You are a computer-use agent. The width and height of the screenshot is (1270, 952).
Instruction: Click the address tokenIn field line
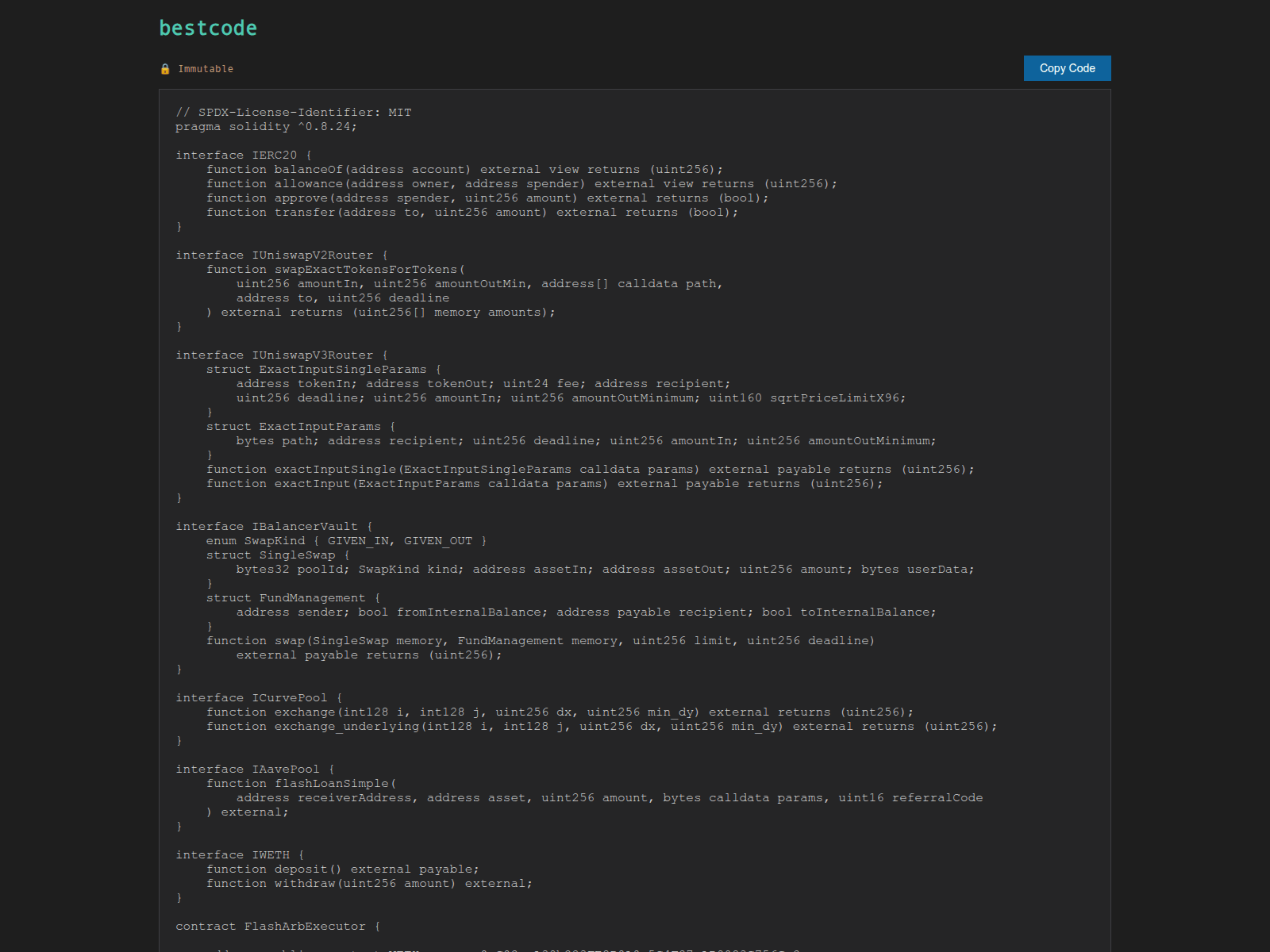pos(483,384)
